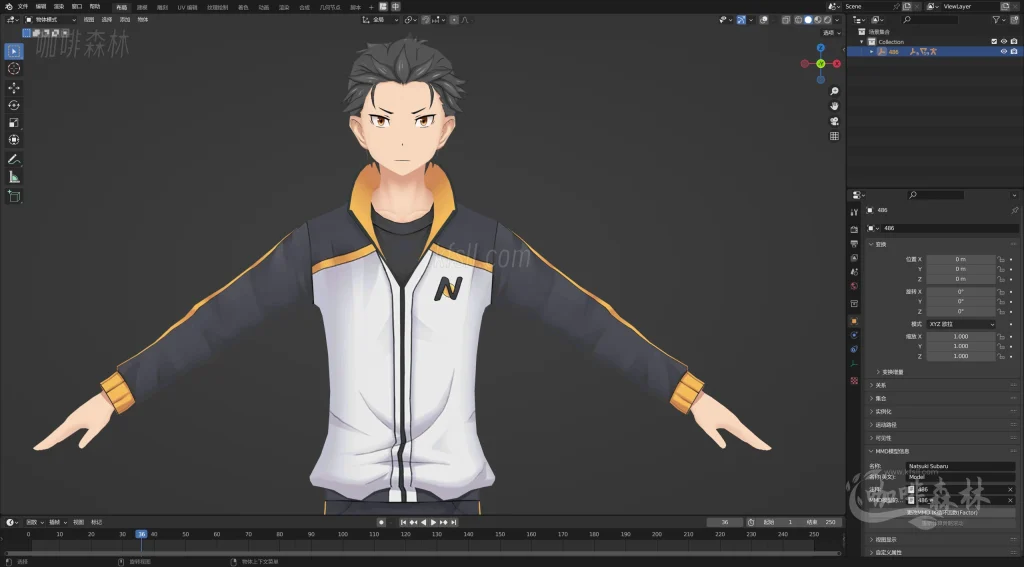Select the Annotate pencil tool

(14, 159)
